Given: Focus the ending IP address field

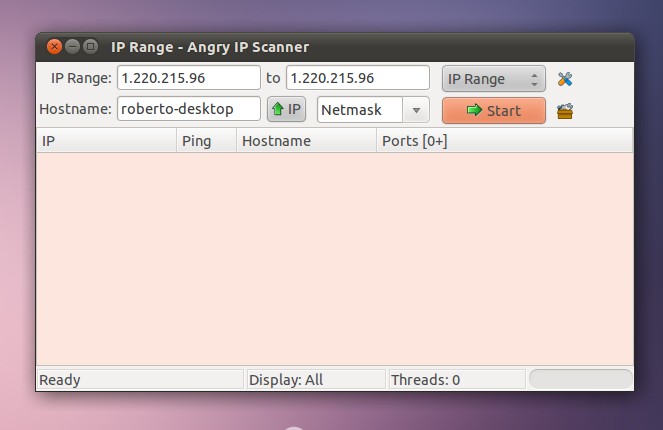Looking at the screenshot, I should click(x=358, y=78).
